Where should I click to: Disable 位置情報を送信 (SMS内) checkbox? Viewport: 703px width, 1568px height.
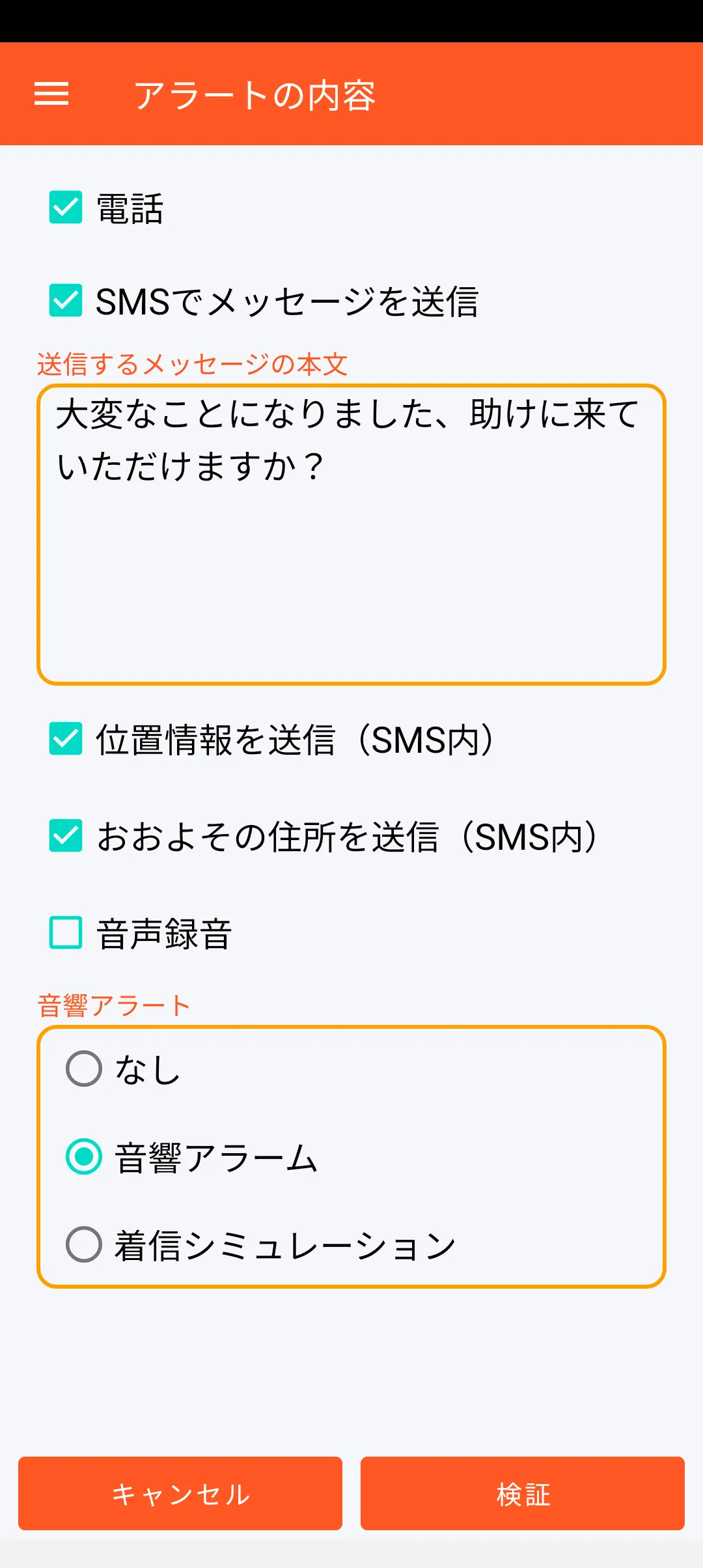coord(66,738)
